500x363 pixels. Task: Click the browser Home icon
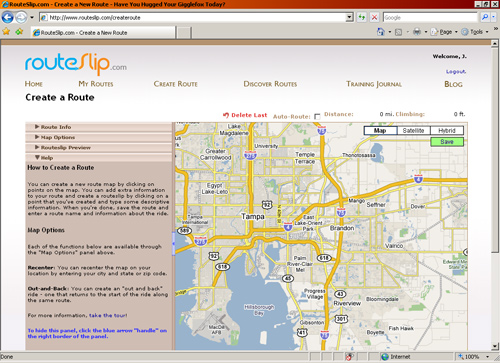381,32
